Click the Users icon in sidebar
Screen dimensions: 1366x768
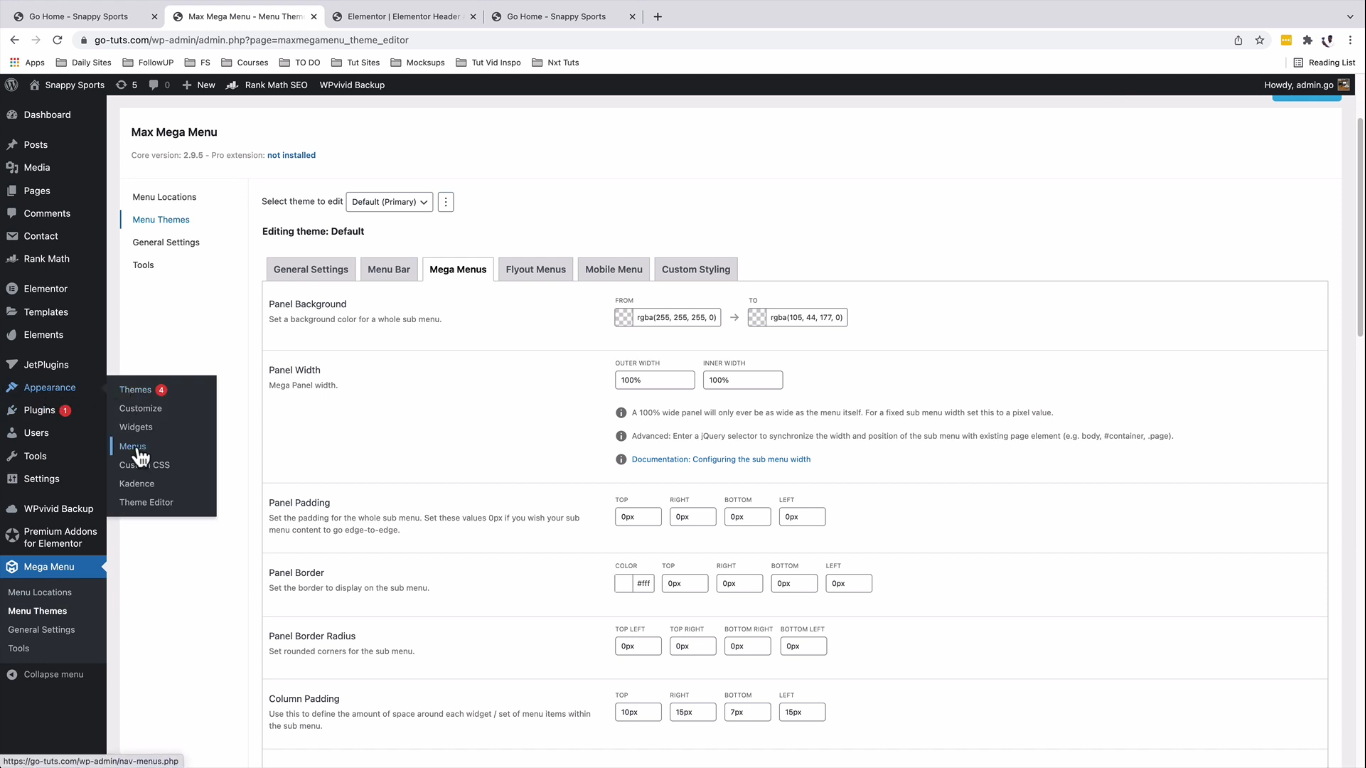pyautogui.click(x=12, y=433)
